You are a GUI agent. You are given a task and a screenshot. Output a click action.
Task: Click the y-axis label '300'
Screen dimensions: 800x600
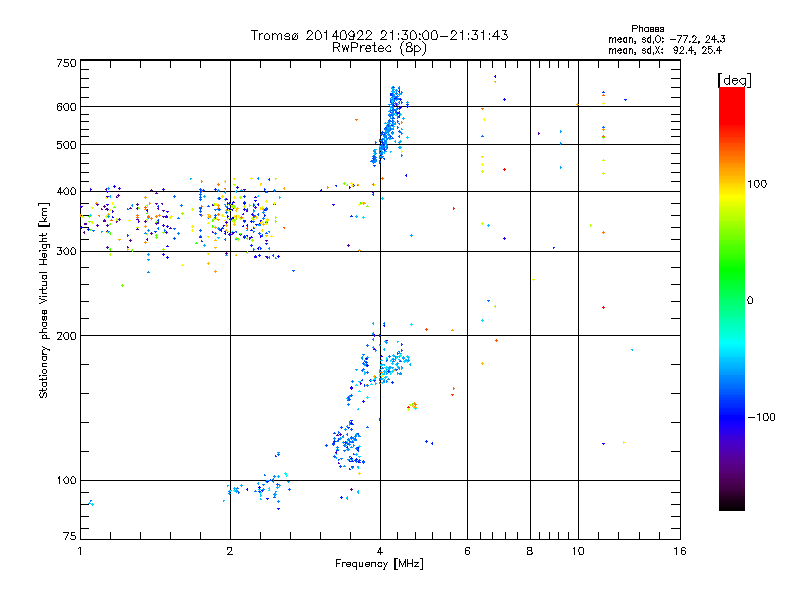point(67,251)
